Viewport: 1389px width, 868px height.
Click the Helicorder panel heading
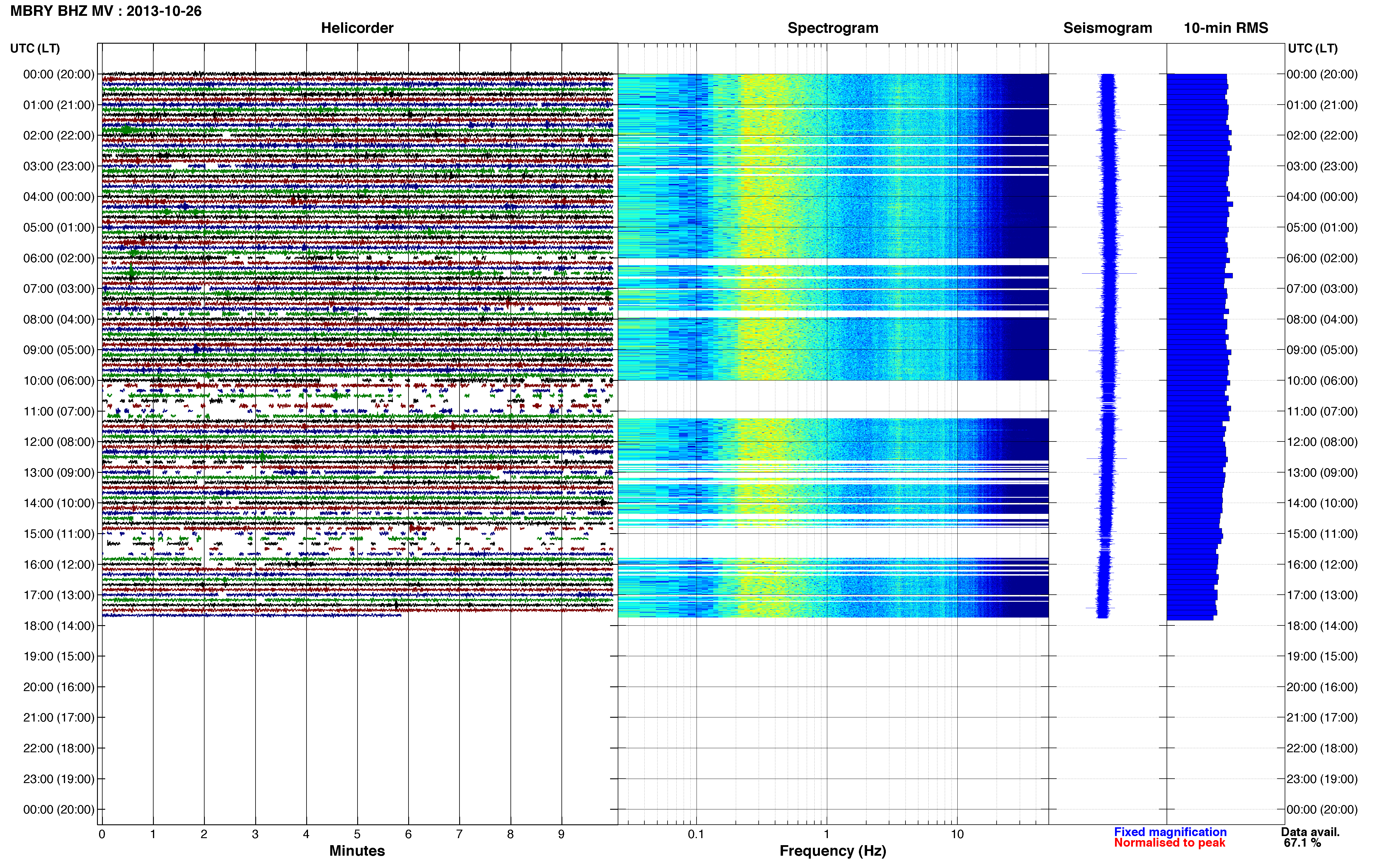tap(357, 28)
